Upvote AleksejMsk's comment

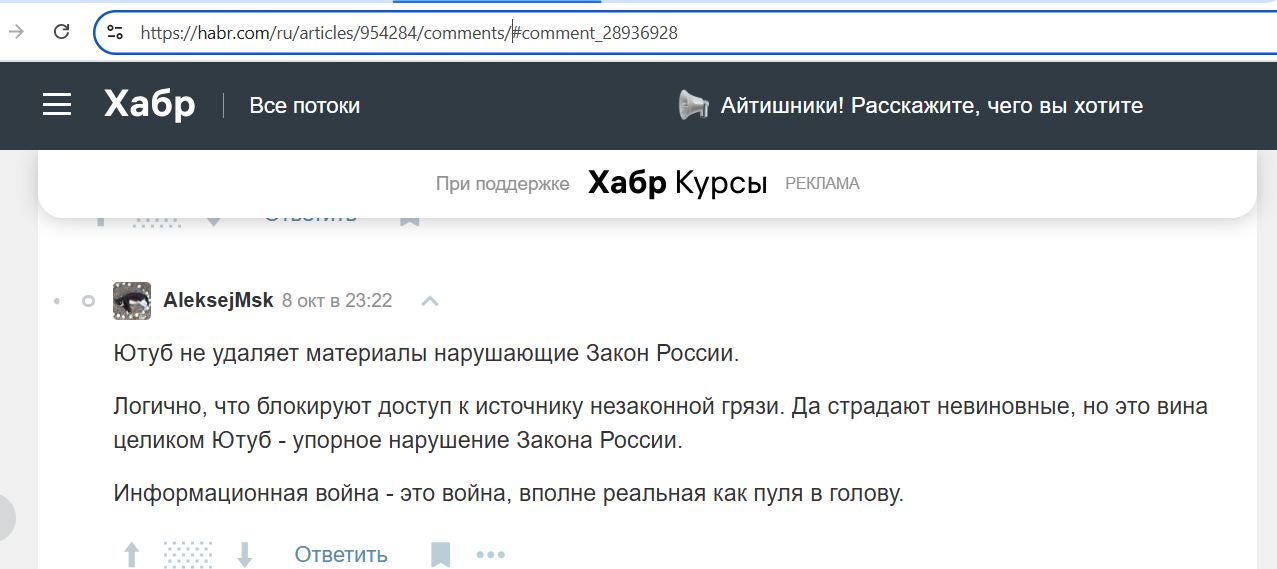[131, 554]
